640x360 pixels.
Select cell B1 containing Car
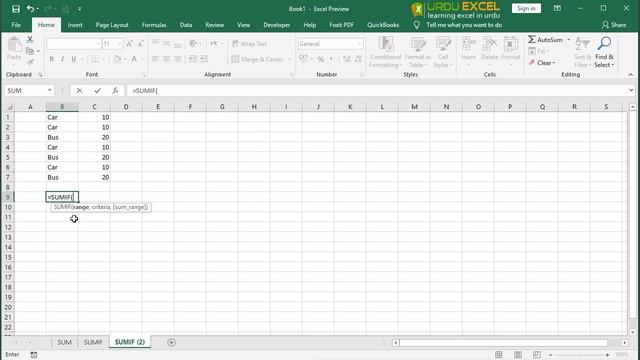click(x=62, y=117)
